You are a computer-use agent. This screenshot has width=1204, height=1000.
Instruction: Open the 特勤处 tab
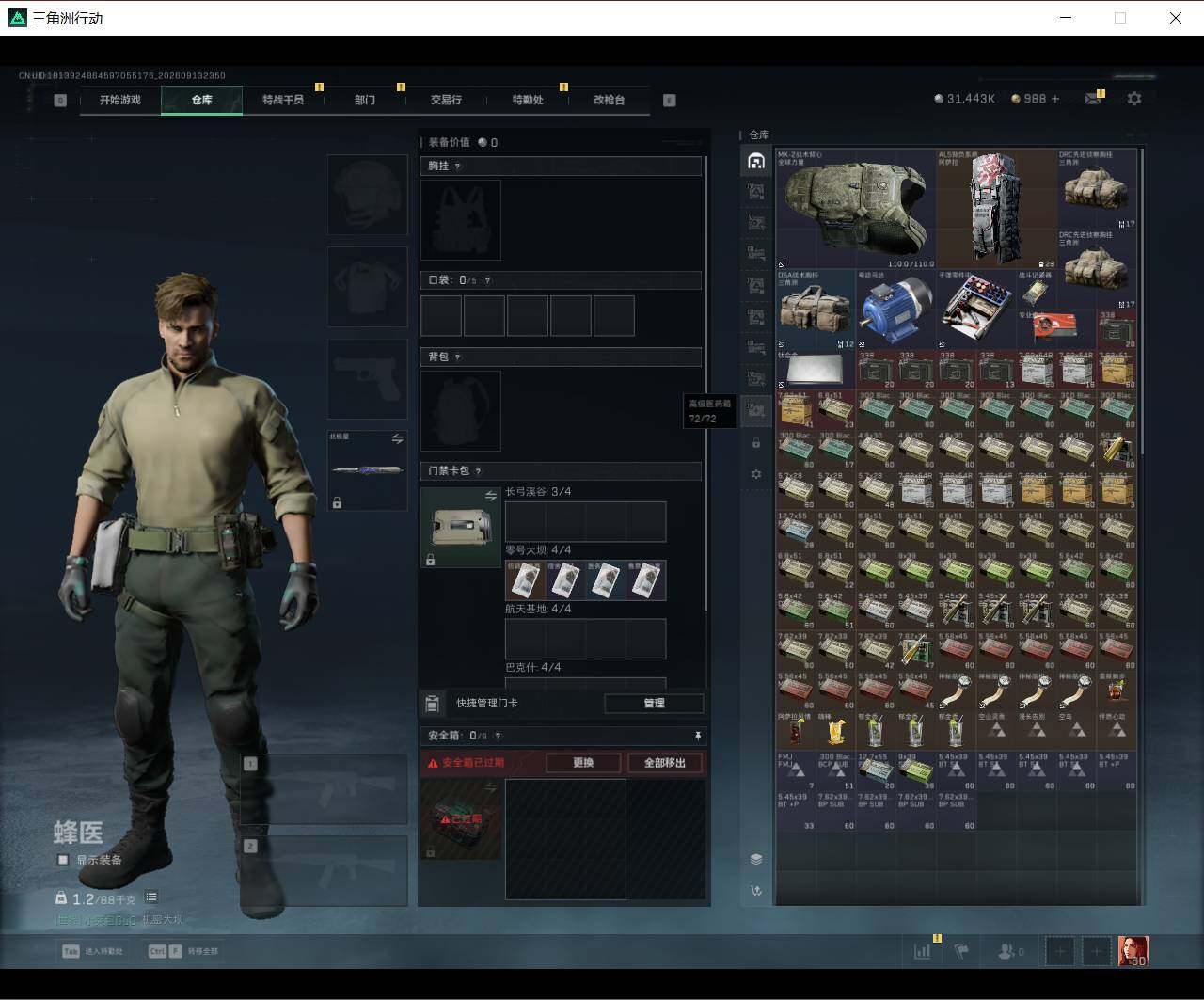528,100
